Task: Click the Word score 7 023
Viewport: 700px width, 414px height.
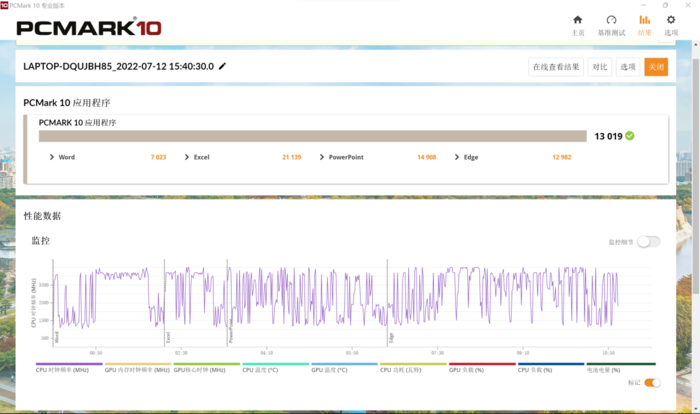Action: (x=158, y=157)
